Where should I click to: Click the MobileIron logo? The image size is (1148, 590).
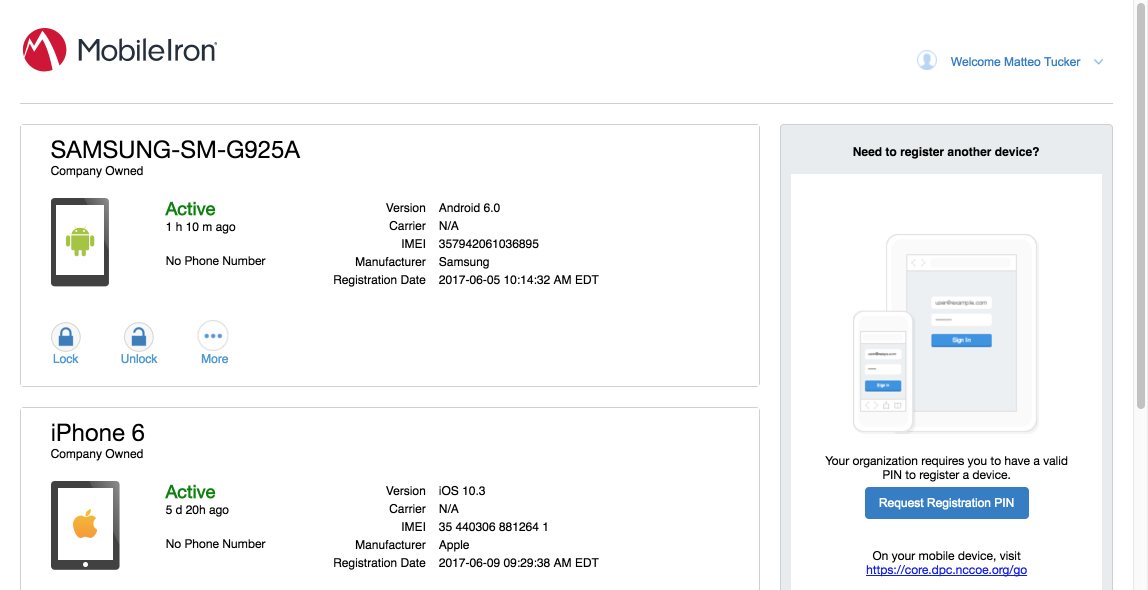[119, 50]
